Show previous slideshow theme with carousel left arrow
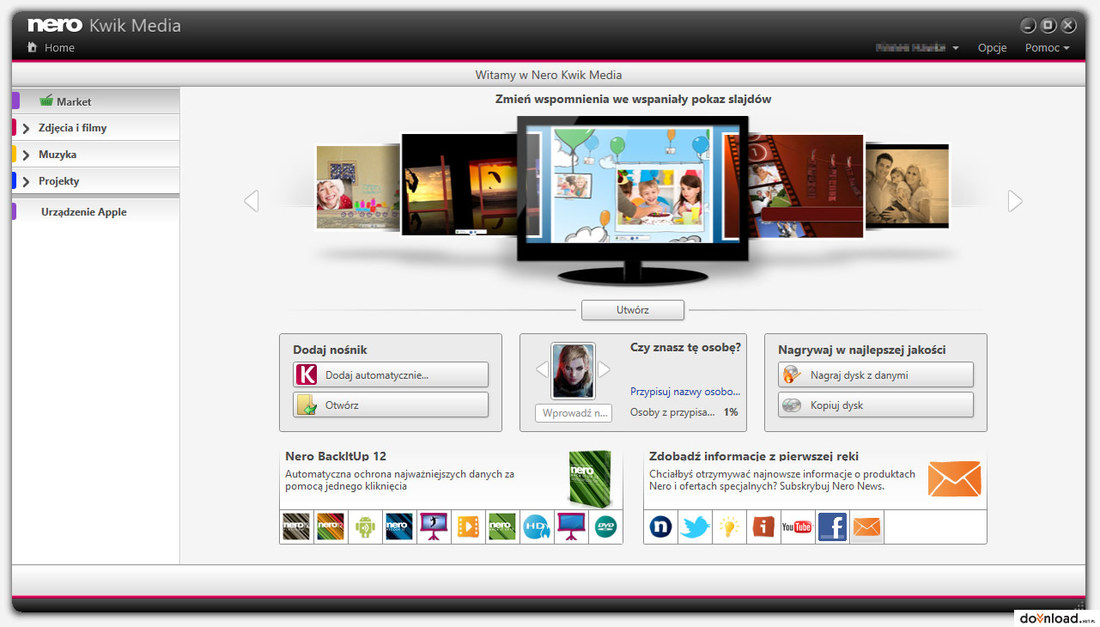The height and width of the screenshot is (627, 1100). point(251,201)
